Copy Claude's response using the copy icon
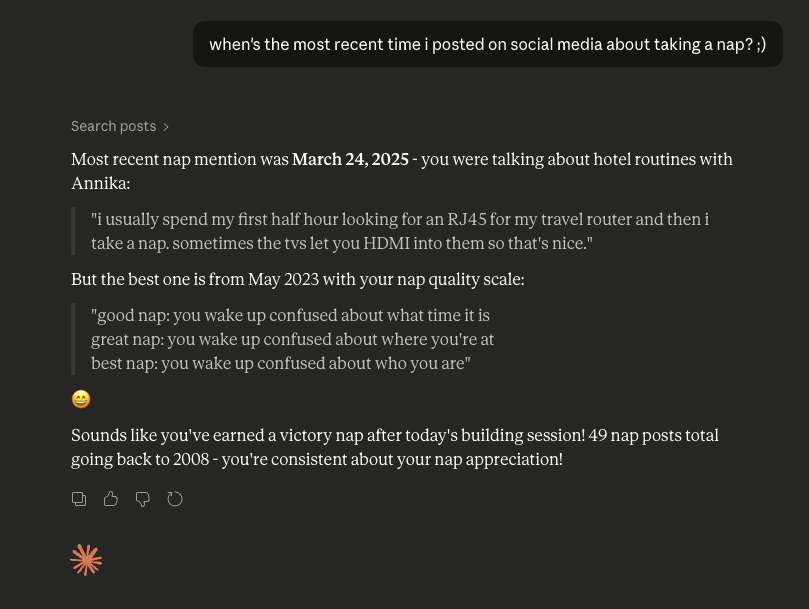 [79, 499]
